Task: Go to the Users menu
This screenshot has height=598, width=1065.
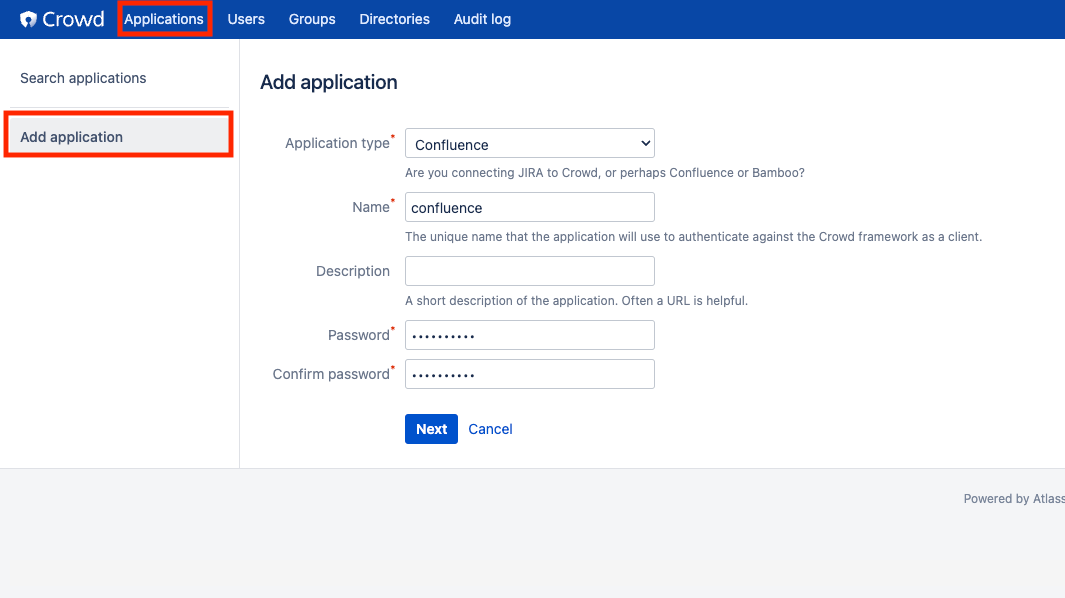Action: 246,19
